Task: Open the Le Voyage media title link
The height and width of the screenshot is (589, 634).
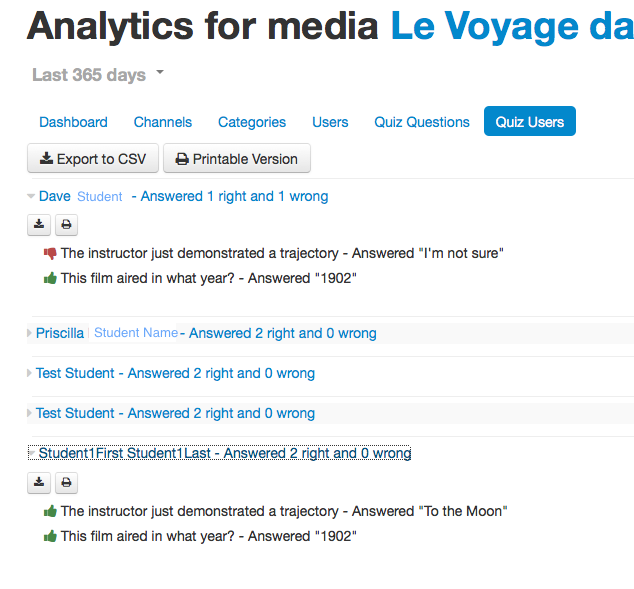Action: coord(512,27)
